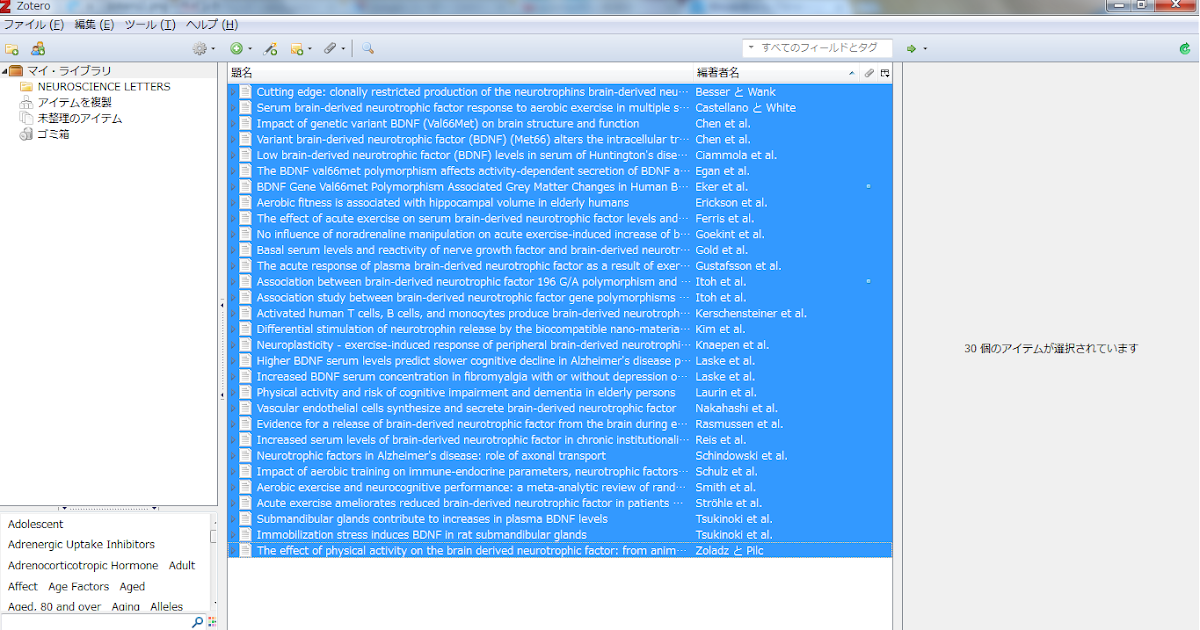Open search mode dropdown arrow in search box
Screen dimensions: 1200x630
(751, 48)
